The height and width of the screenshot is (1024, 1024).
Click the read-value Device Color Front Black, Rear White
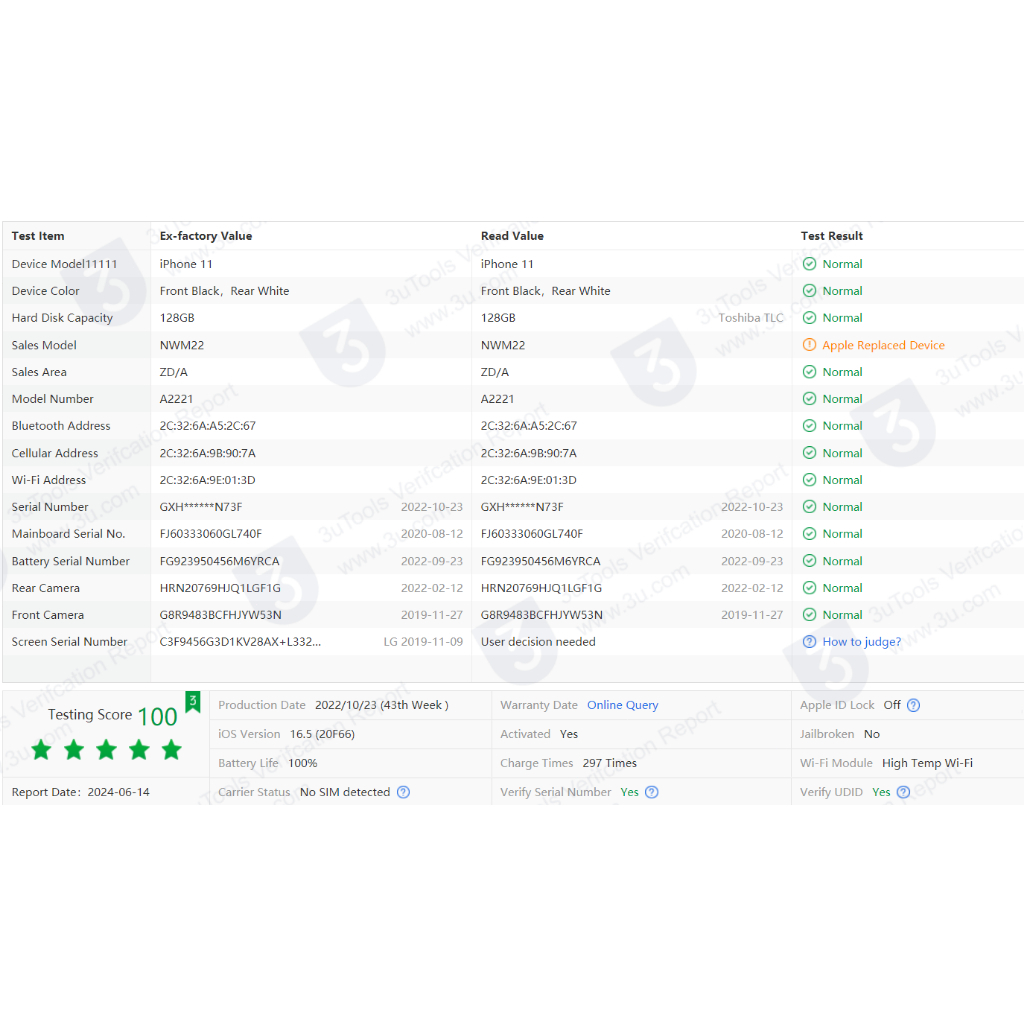click(x=546, y=291)
